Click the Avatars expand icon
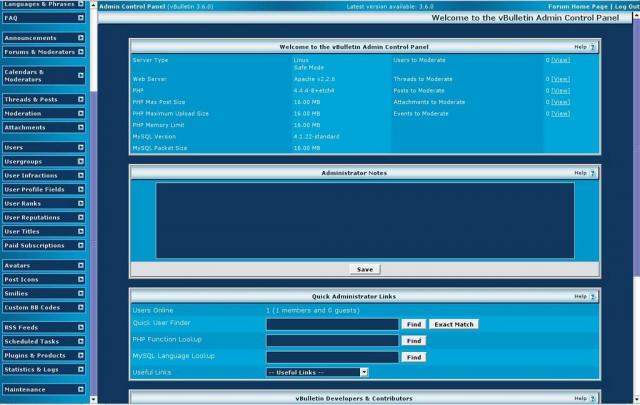This screenshot has height=405, width=640. click(80, 265)
